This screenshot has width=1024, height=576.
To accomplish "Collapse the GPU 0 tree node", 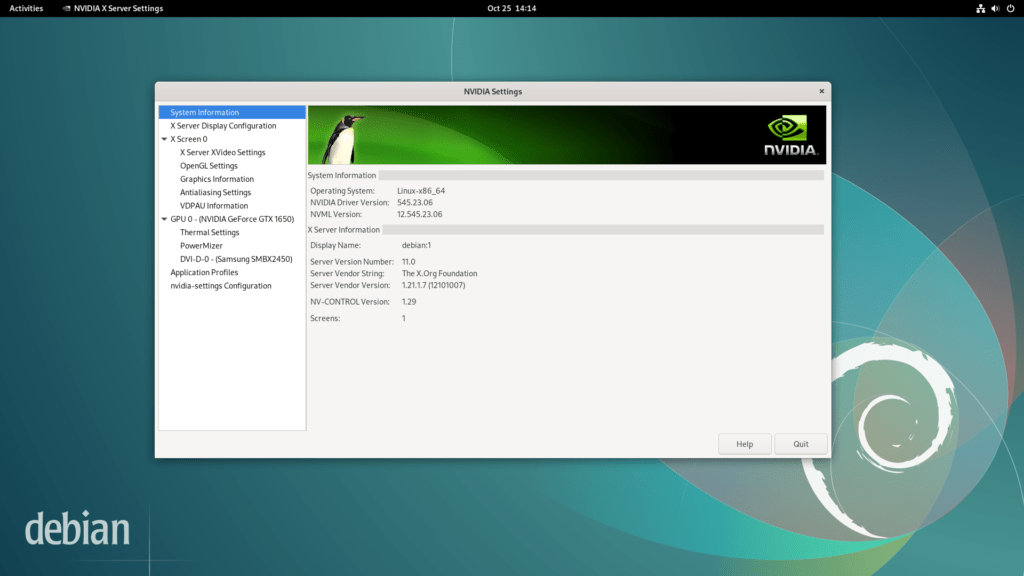I will click(x=164, y=219).
